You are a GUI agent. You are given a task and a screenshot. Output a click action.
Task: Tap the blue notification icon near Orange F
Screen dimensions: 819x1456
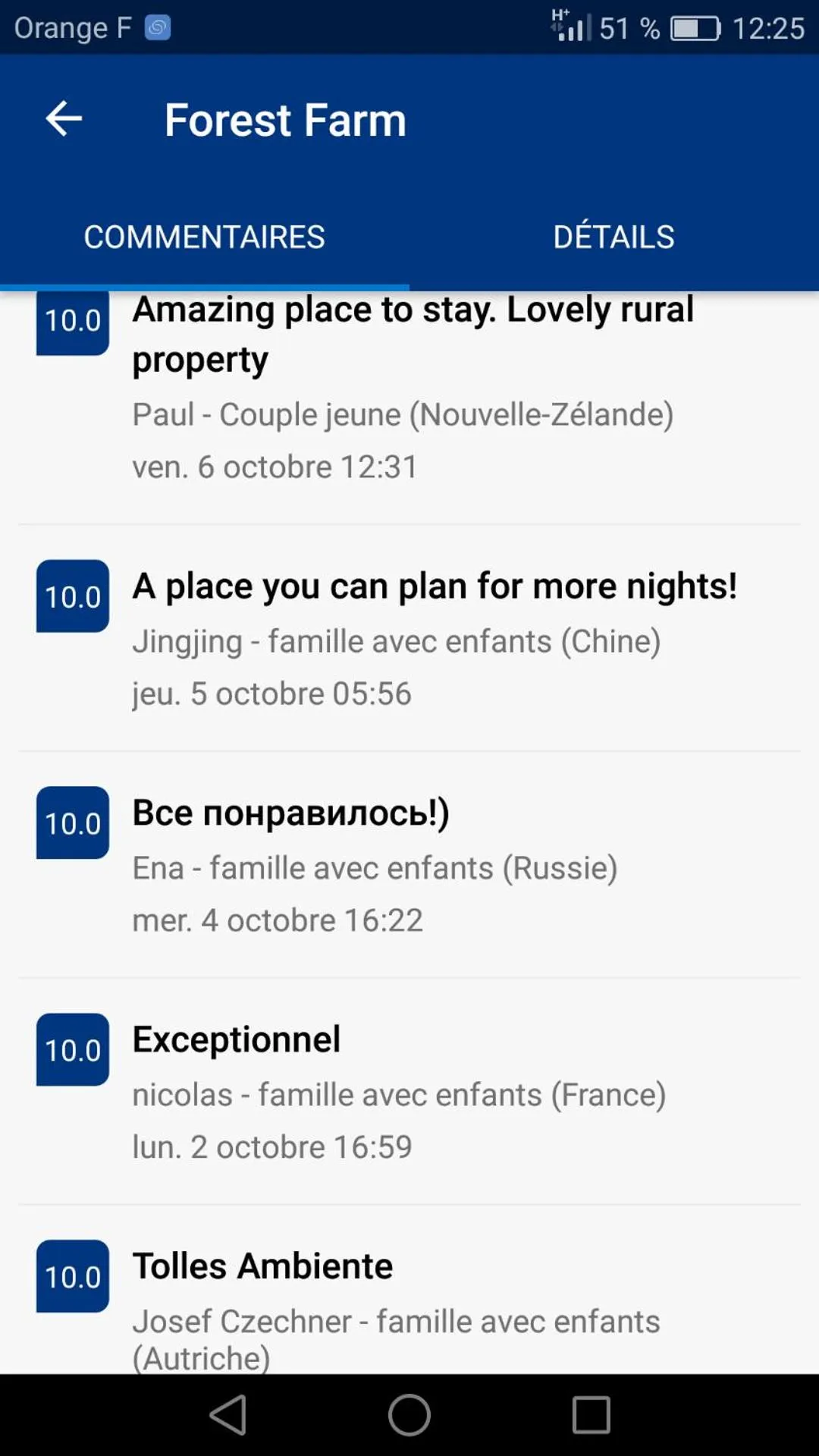click(x=158, y=28)
